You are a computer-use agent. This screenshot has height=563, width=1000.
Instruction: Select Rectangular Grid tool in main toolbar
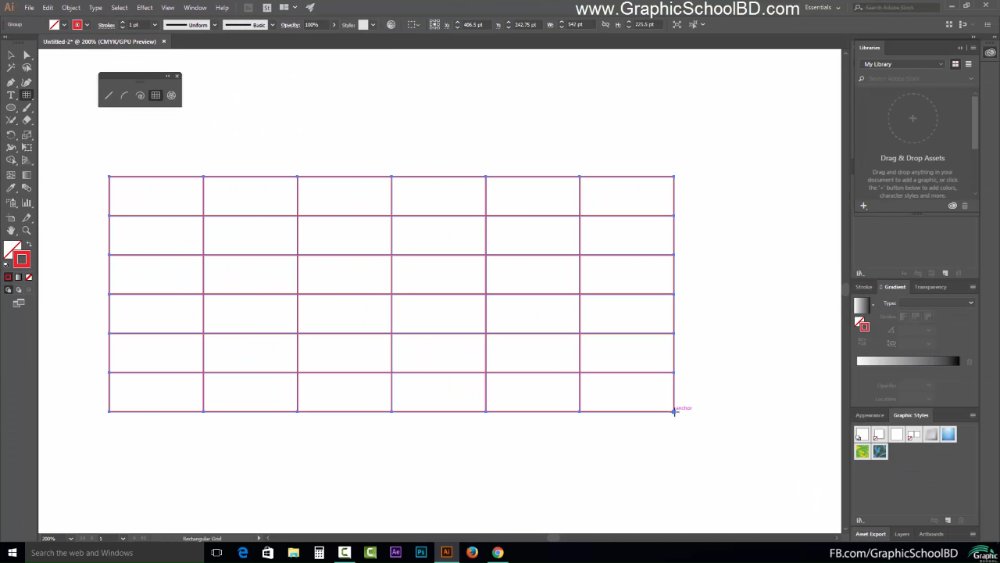(x=27, y=95)
